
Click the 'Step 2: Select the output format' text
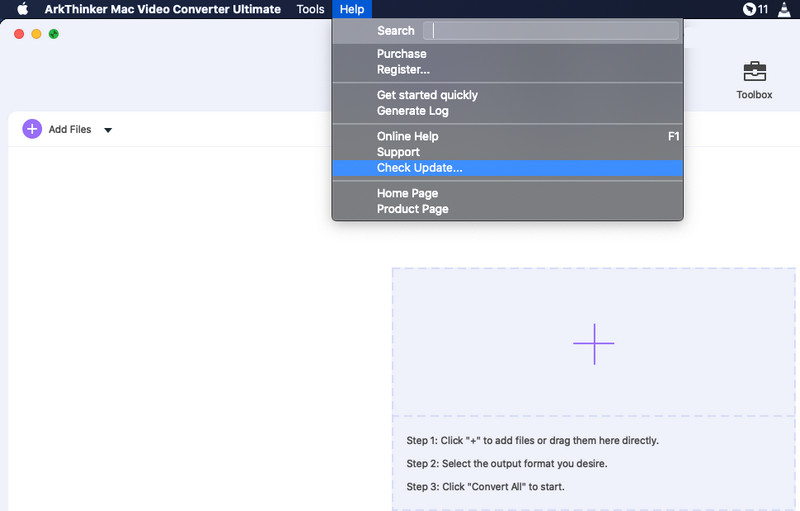[507, 464]
